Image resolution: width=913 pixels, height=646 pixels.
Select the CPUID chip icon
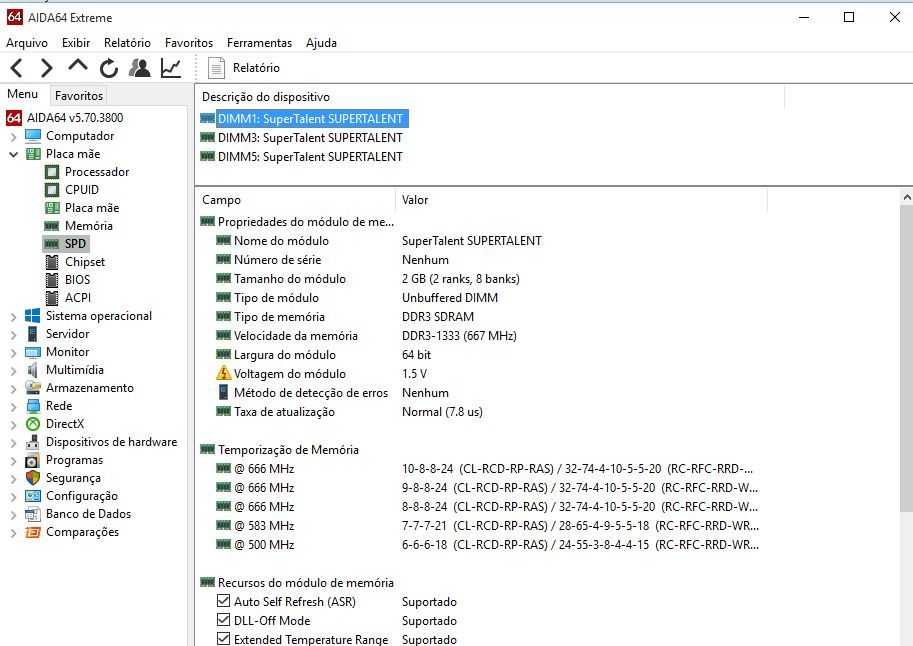point(52,190)
